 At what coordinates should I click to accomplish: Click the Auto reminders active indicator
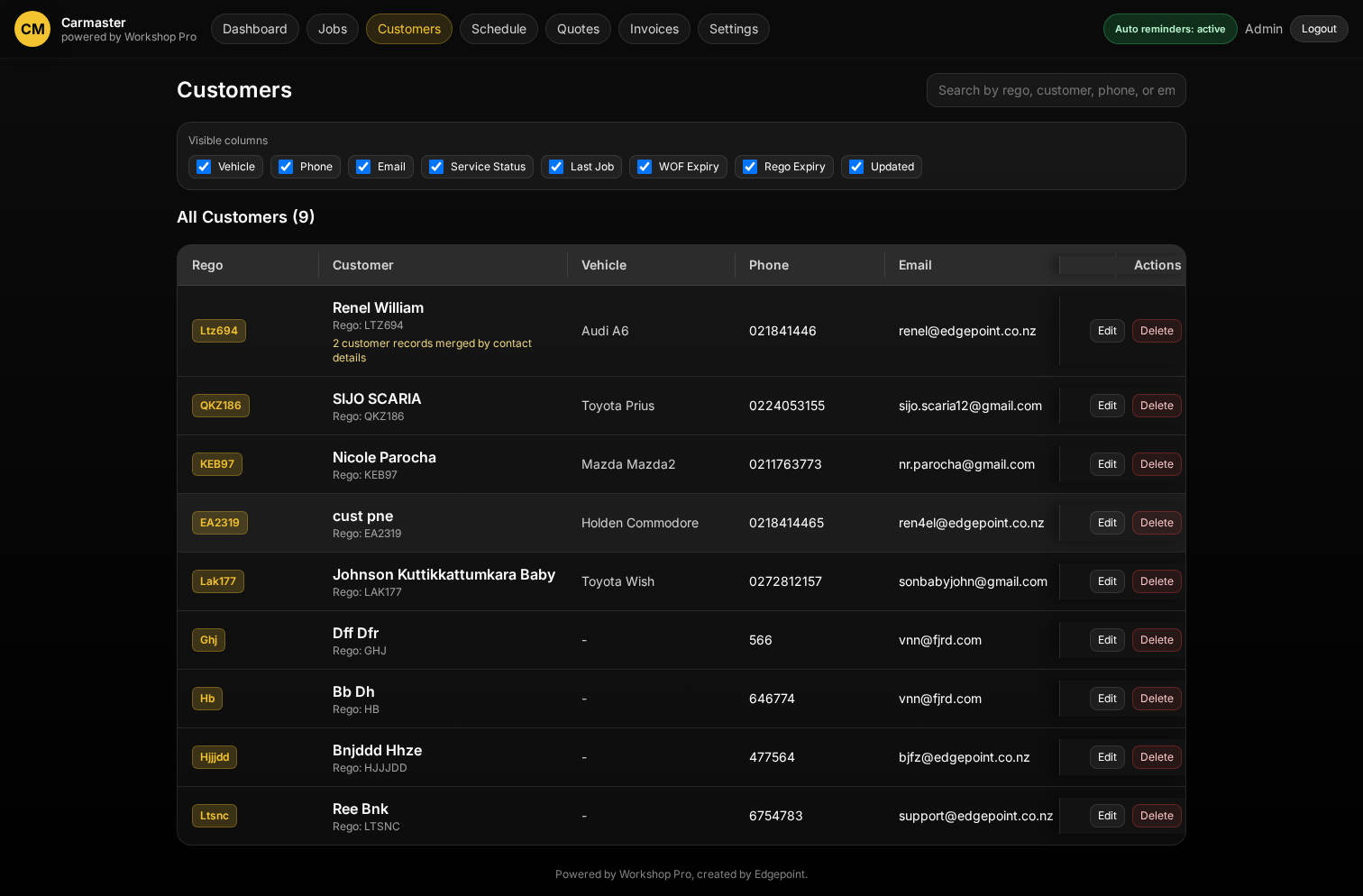1170,28
